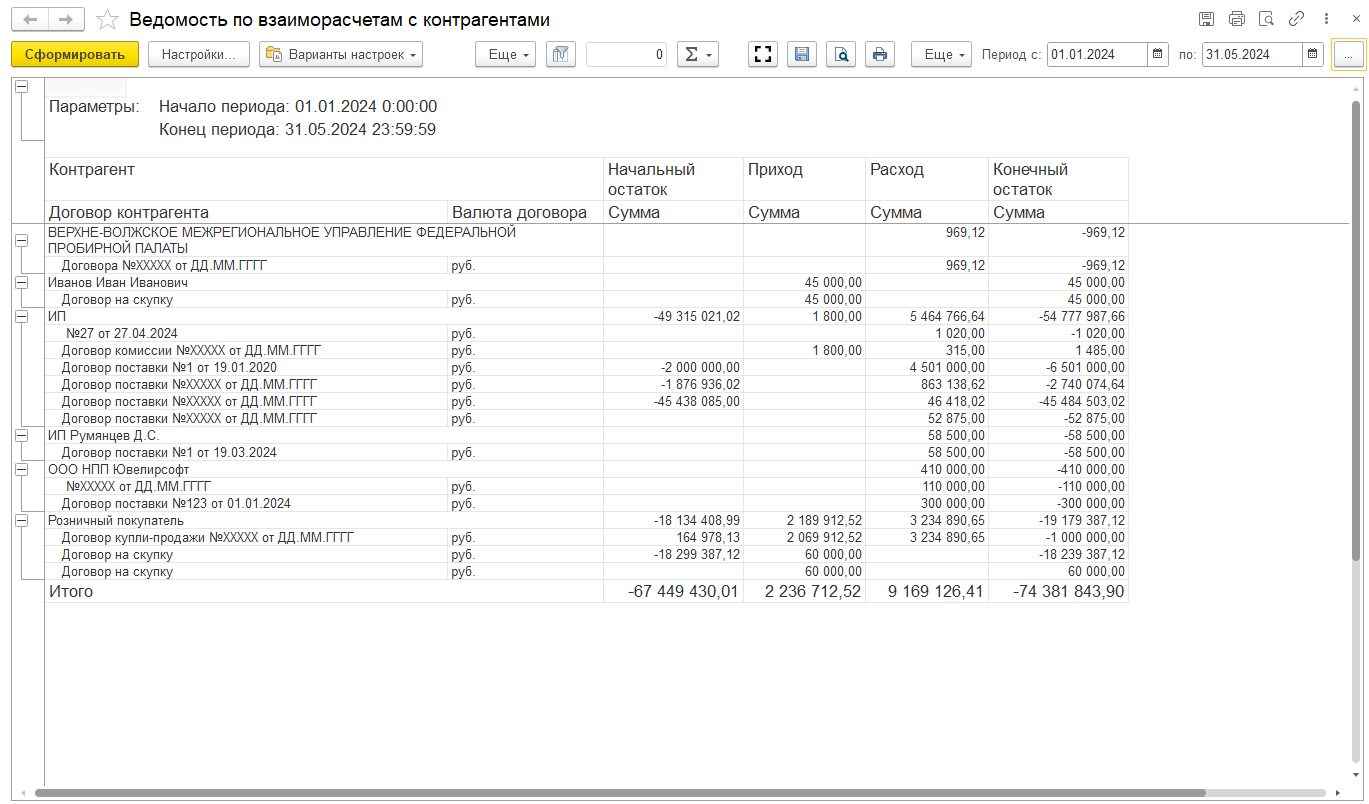Screen dimensions: 1369x804
Task: Click the calculator-style toolbar icon near sum field
Action: click(561, 55)
